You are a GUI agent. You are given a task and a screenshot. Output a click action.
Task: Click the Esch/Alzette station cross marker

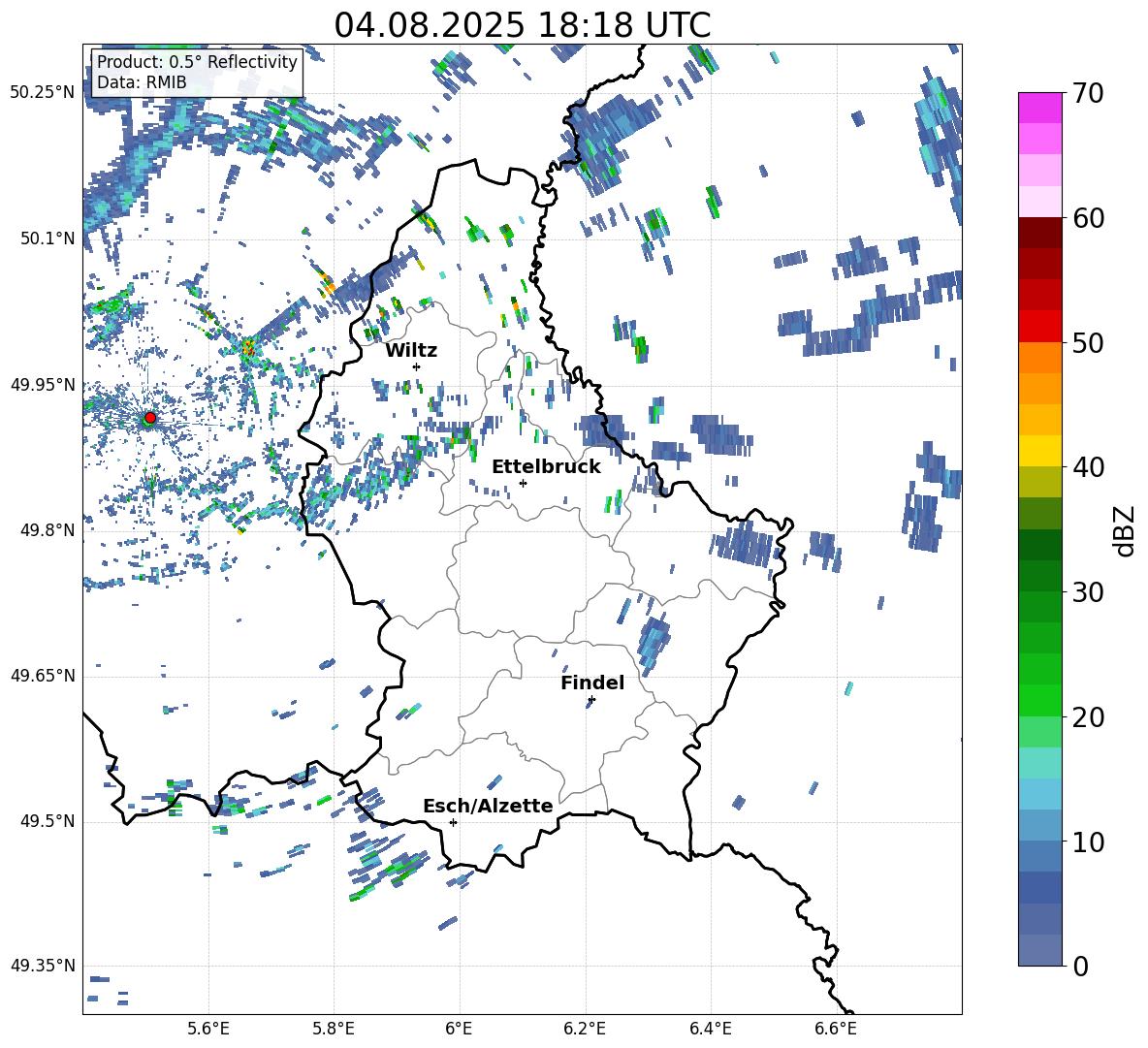click(x=453, y=822)
